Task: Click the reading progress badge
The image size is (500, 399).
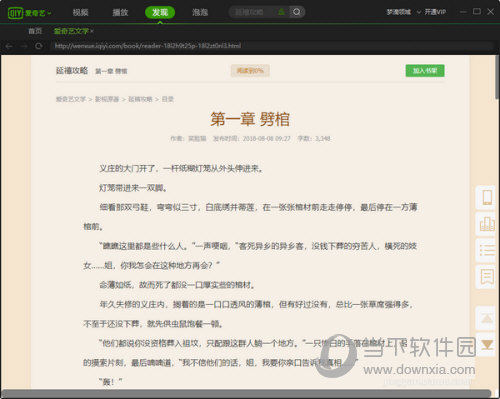Action: (x=250, y=71)
